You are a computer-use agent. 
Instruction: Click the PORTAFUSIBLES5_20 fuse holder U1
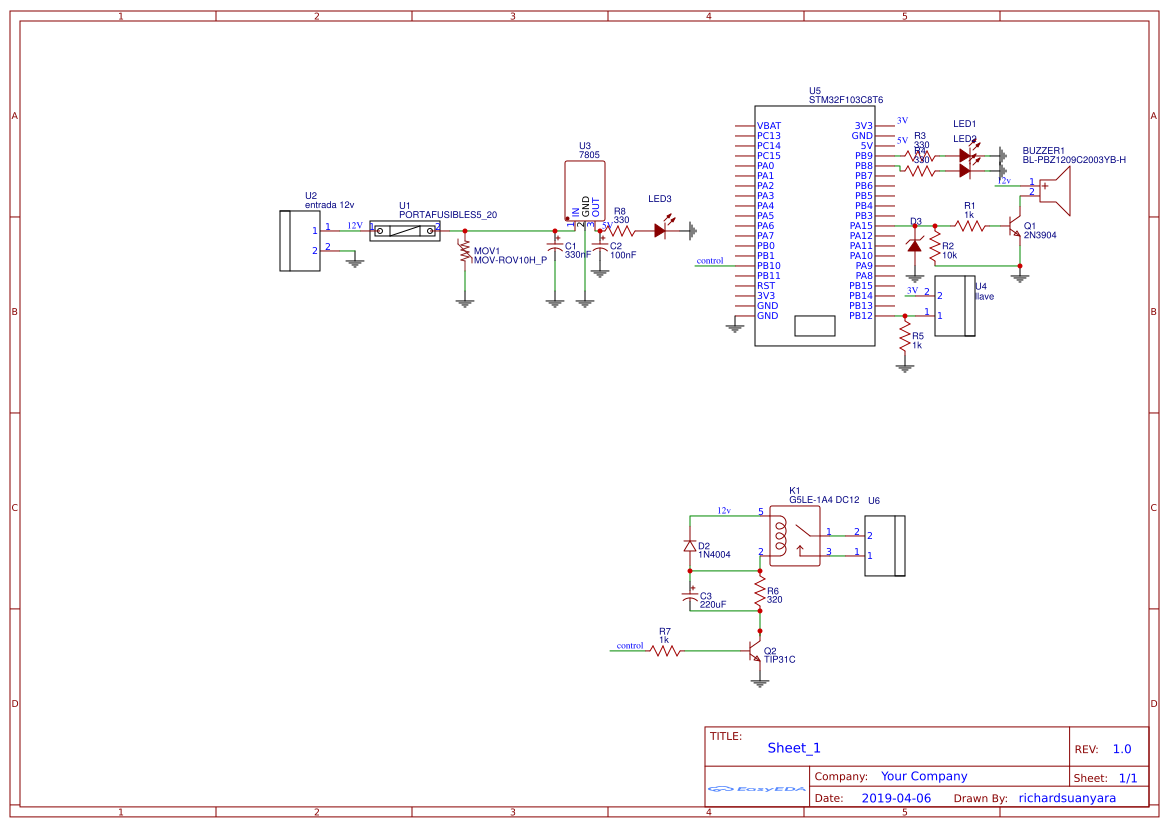click(x=404, y=231)
